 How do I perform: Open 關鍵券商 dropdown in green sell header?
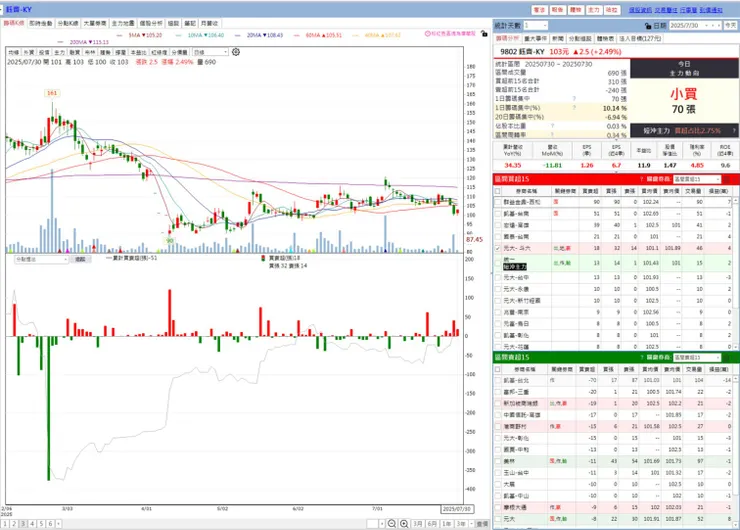coord(697,357)
